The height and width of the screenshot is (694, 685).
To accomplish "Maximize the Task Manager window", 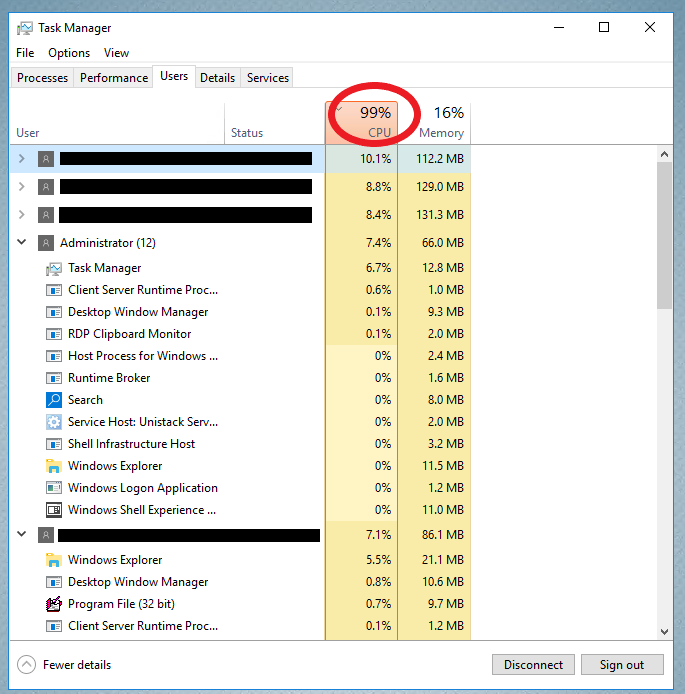I will tap(604, 27).
